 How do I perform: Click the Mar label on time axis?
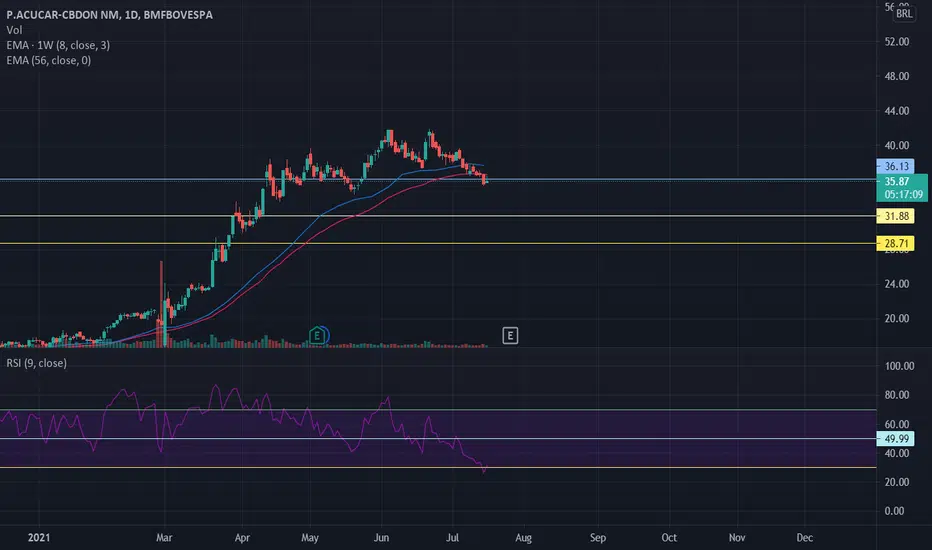(x=164, y=538)
